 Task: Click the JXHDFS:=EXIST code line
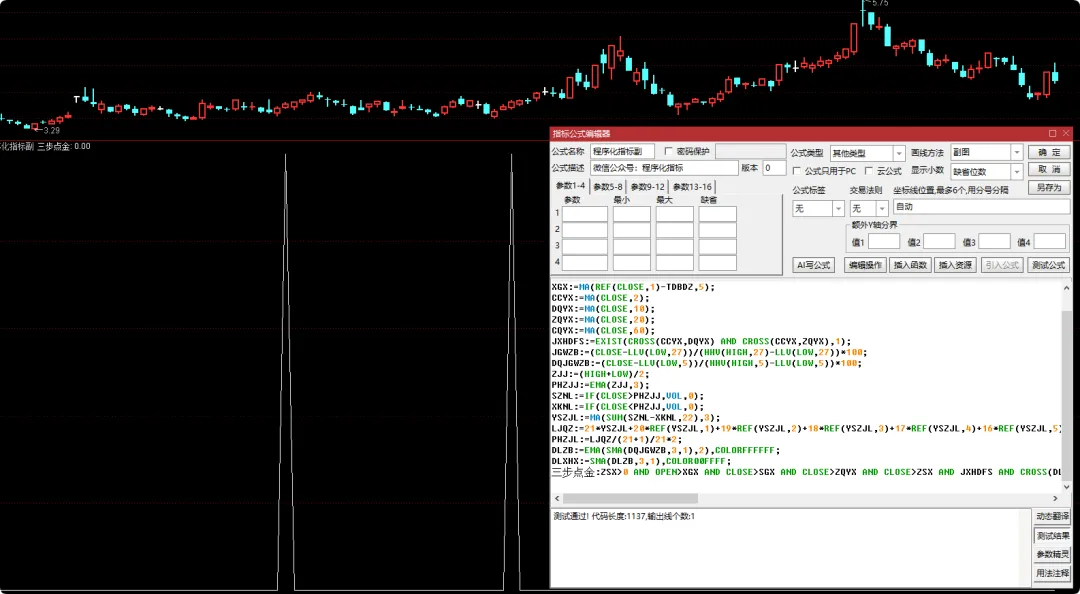click(702, 341)
